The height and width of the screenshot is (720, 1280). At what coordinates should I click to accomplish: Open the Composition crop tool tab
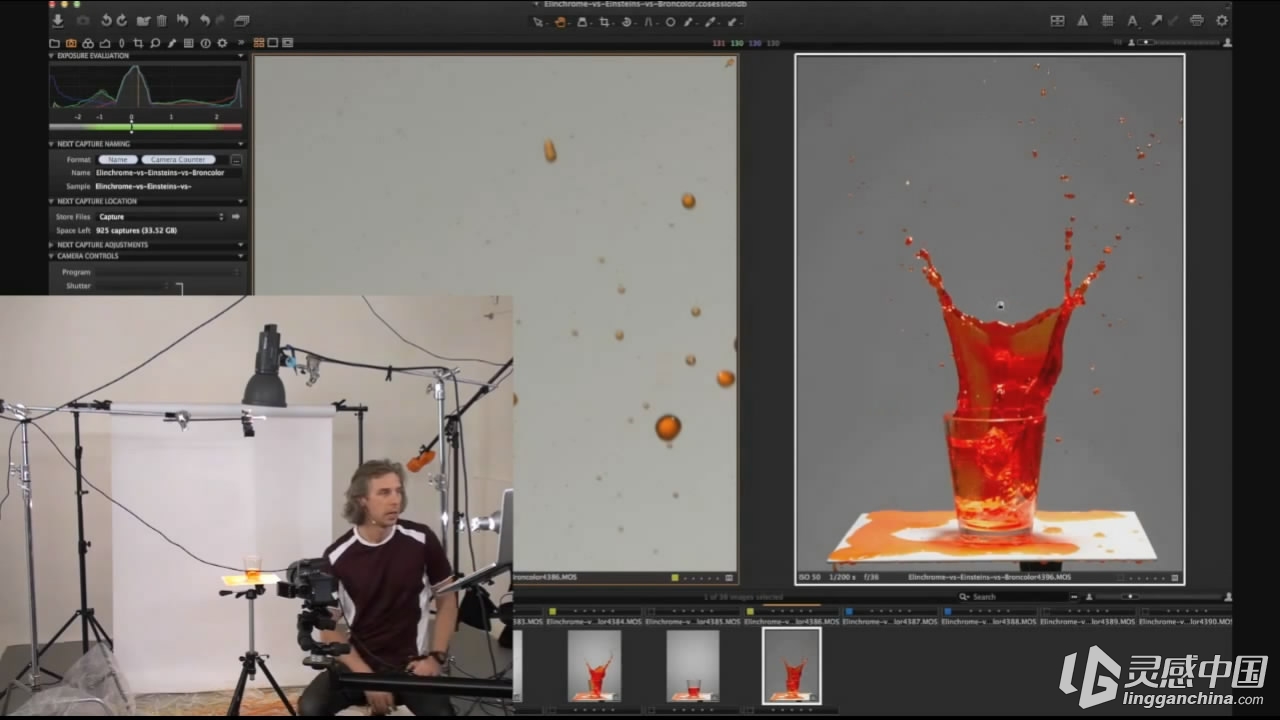click(138, 43)
